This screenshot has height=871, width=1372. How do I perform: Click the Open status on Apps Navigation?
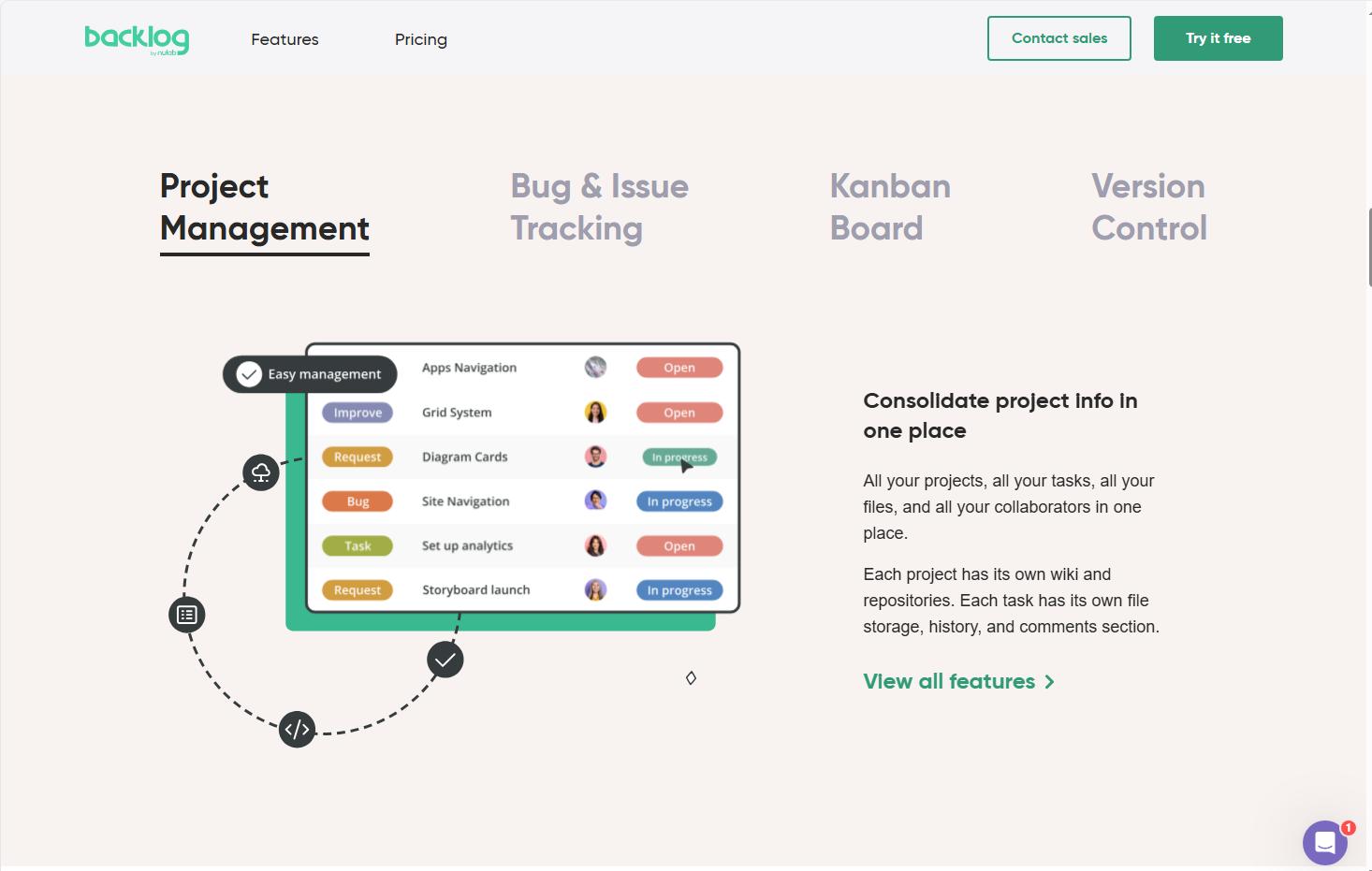(x=679, y=368)
